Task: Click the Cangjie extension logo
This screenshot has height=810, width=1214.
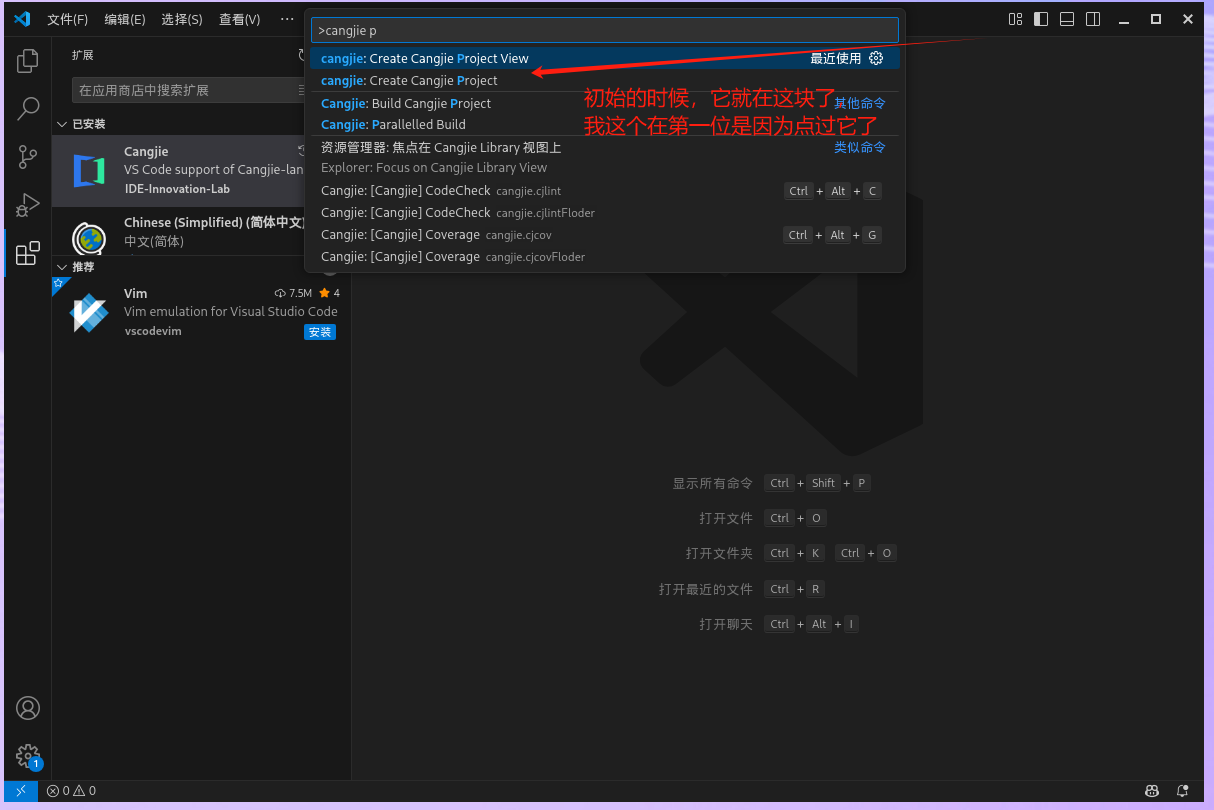Action: (x=89, y=171)
